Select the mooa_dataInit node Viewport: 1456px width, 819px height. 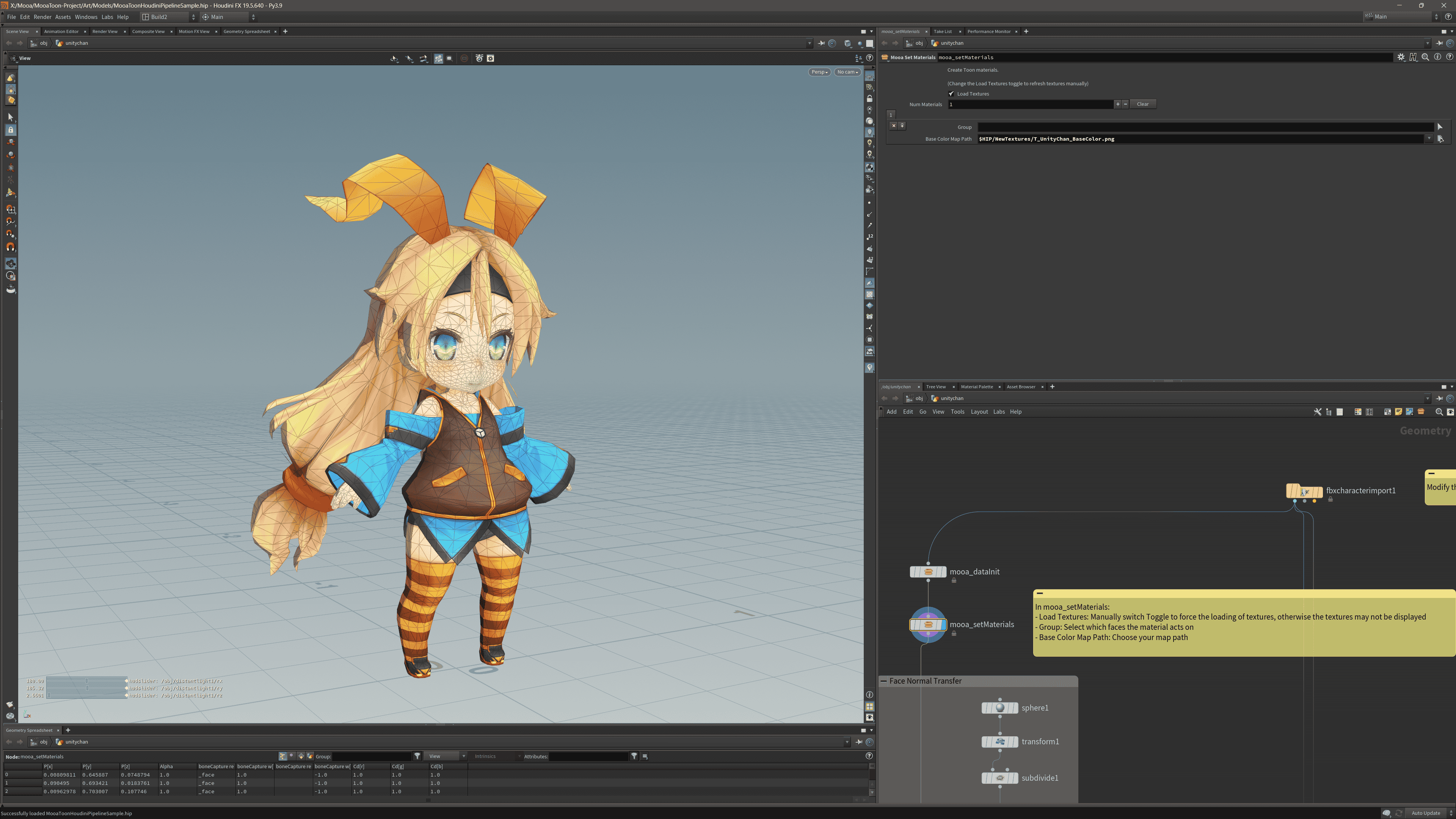point(927,572)
